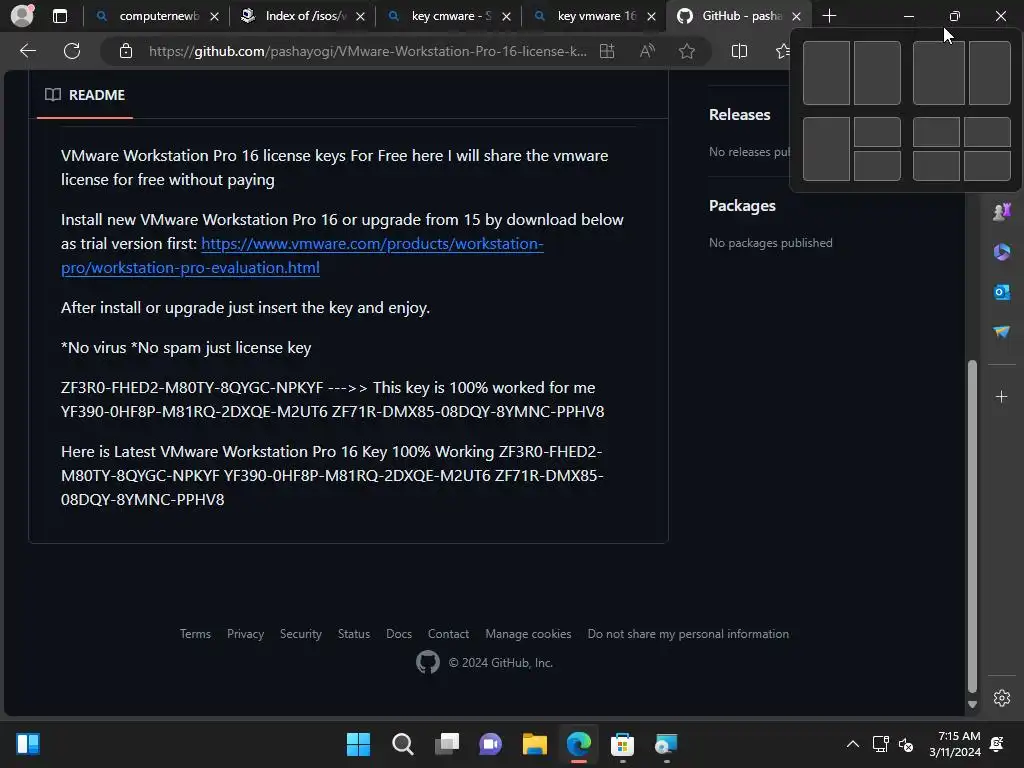This screenshot has width=1024, height=768.
Task: Close the Index of /isos tab
Action: pos(360,16)
